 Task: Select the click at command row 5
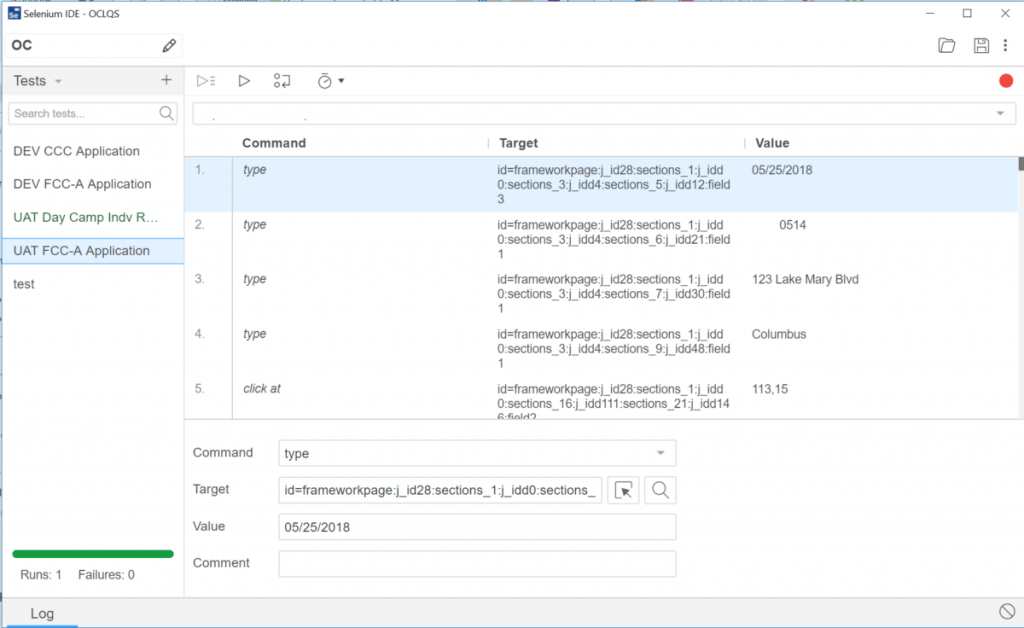tap(601, 398)
